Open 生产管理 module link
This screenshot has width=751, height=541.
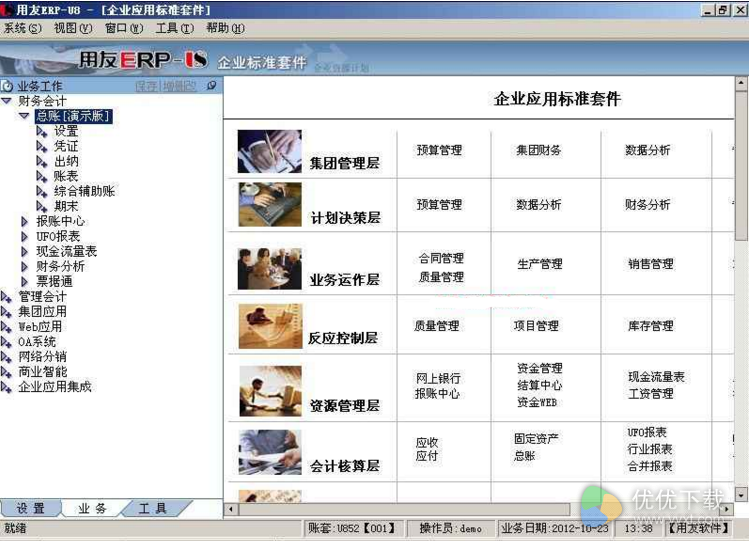(540, 264)
